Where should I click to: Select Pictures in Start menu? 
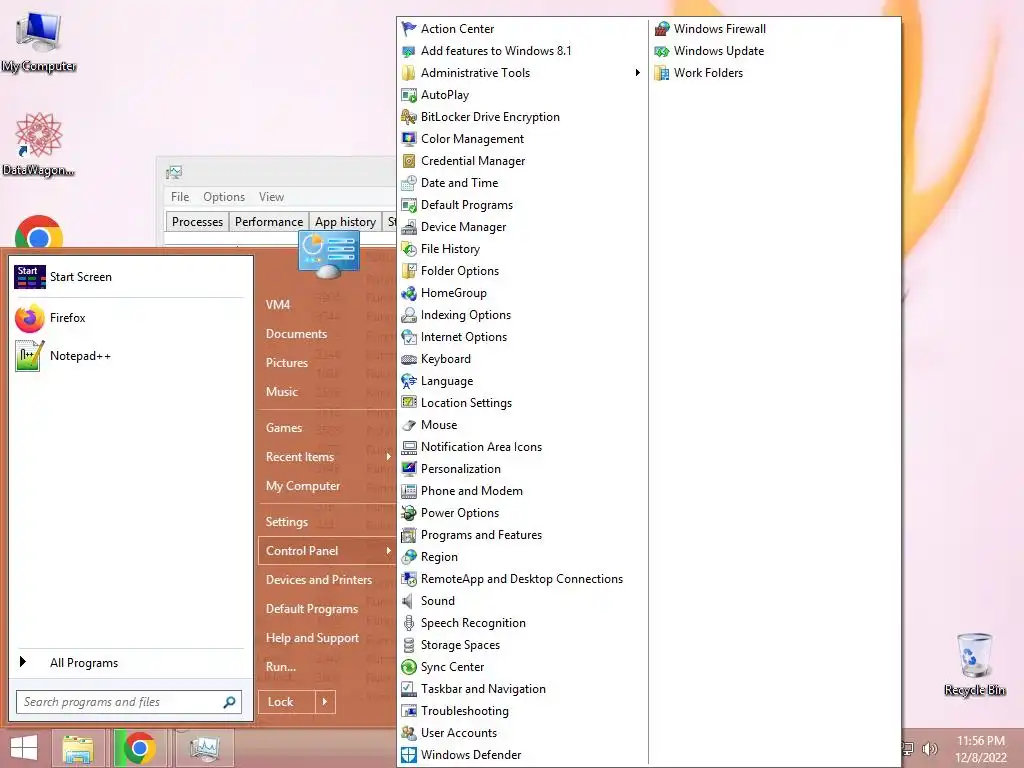[287, 362]
